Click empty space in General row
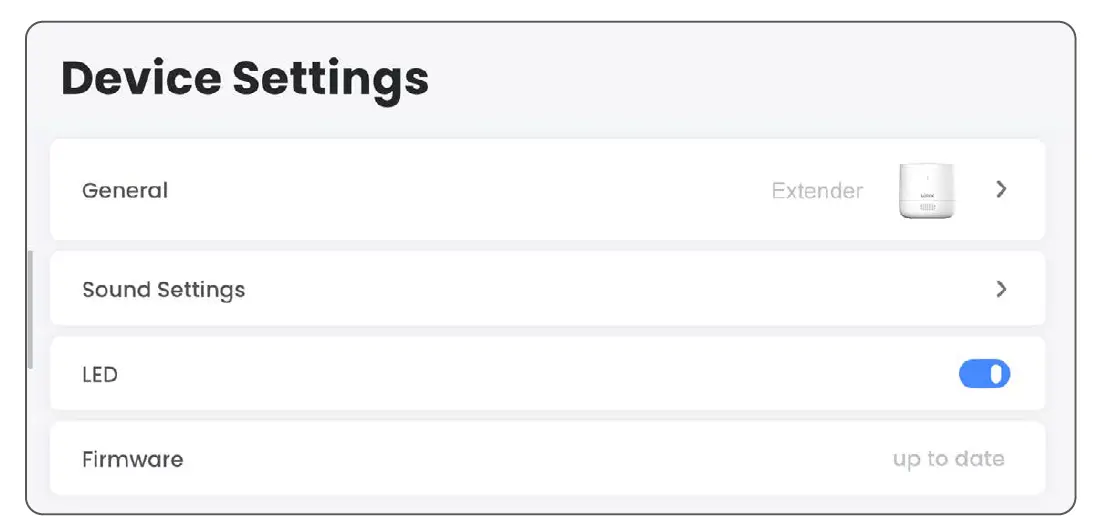1093x528 pixels. (x=470, y=190)
